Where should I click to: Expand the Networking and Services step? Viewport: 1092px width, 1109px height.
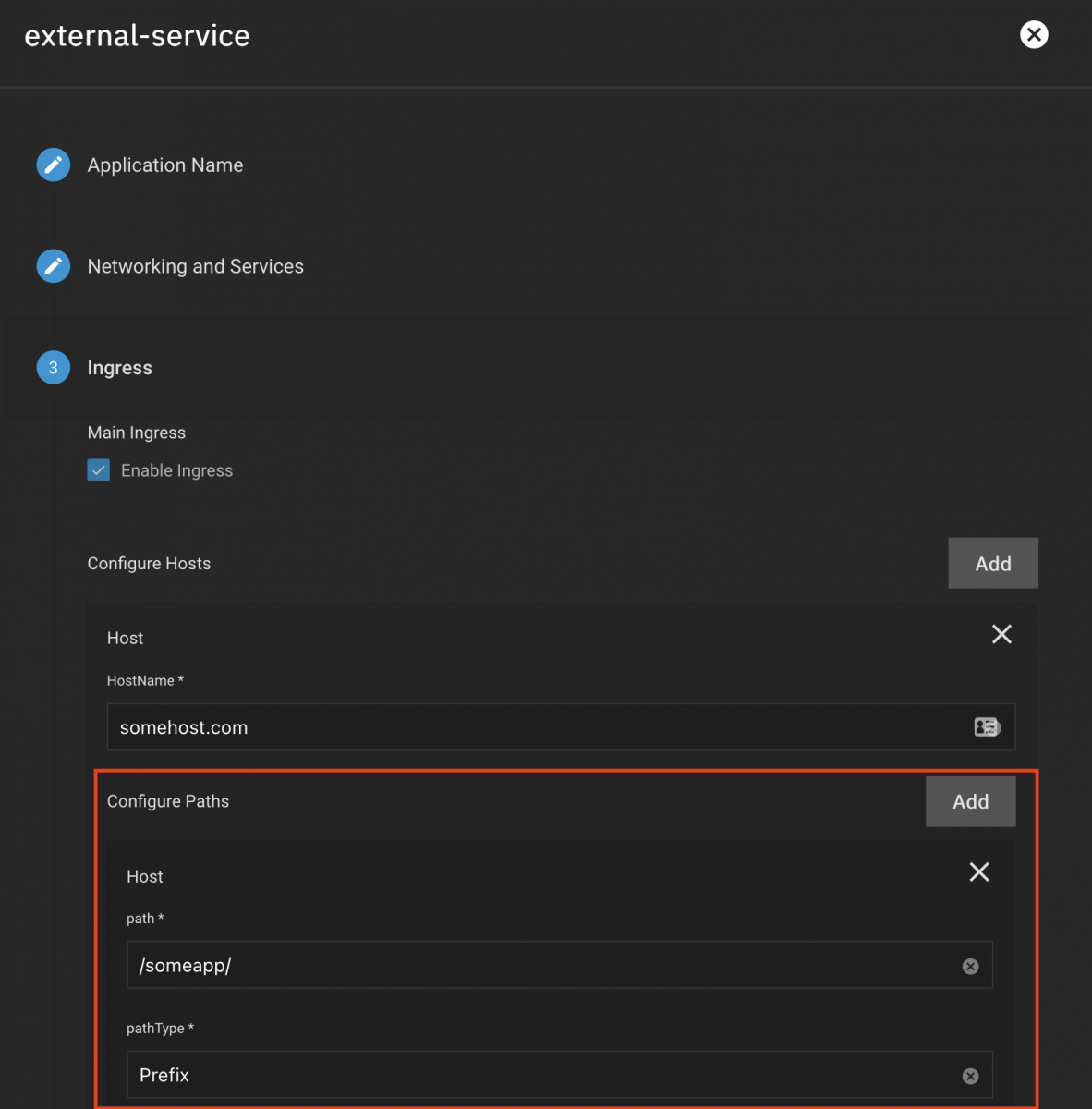(x=195, y=267)
